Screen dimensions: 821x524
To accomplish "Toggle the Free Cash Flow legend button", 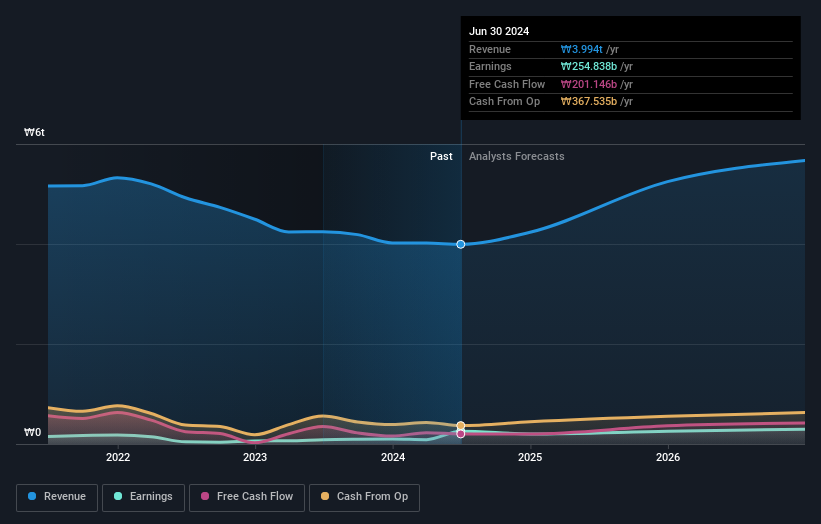I will 247,497.
